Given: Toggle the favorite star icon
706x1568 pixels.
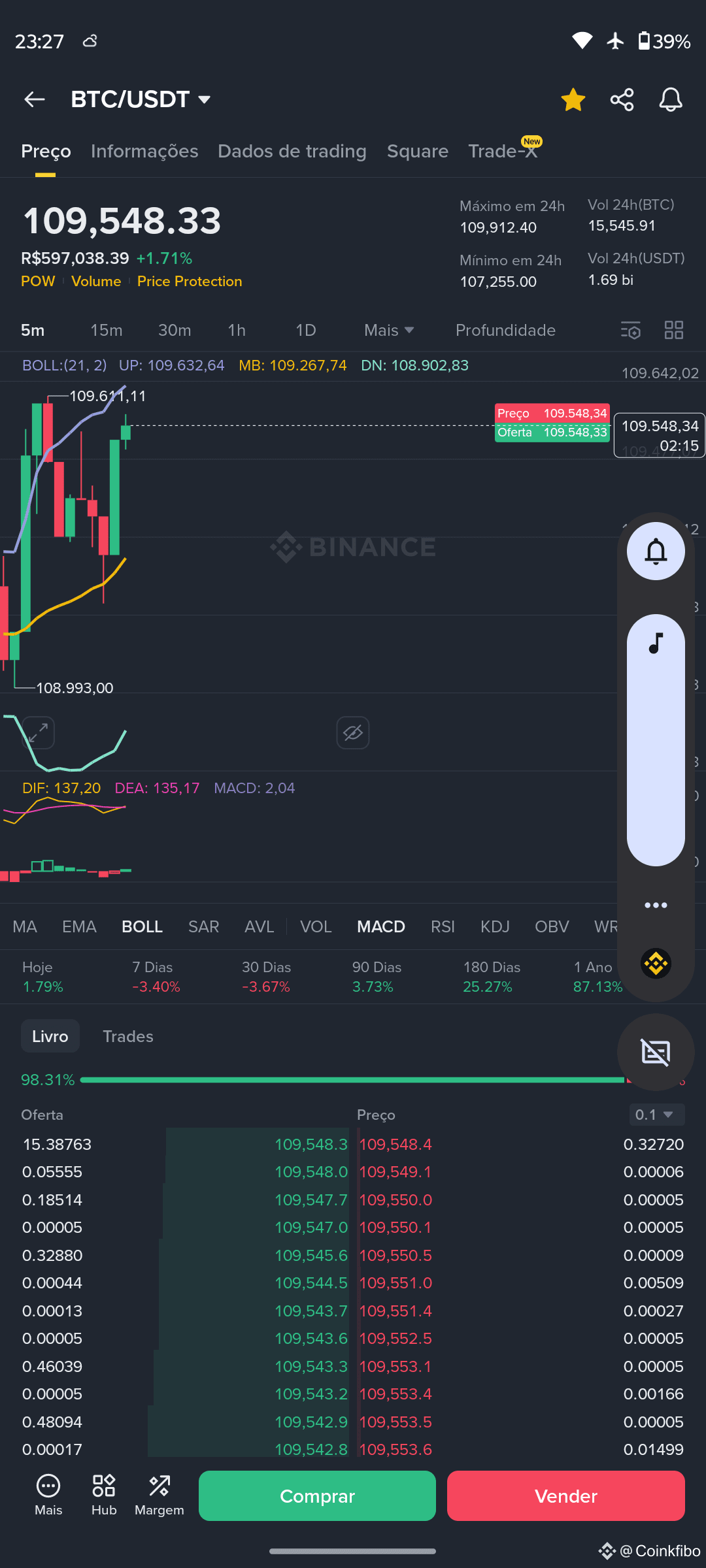Looking at the screenshot, I should [573, 99].
